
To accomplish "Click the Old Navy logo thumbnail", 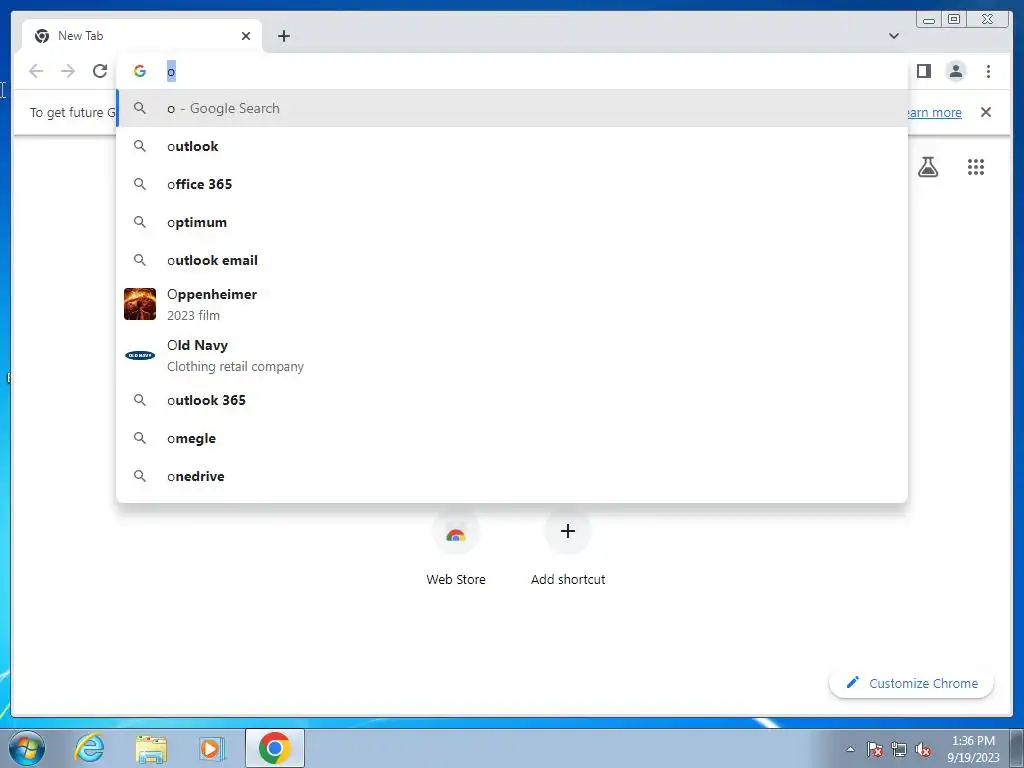I will click(x=140, y=355).
